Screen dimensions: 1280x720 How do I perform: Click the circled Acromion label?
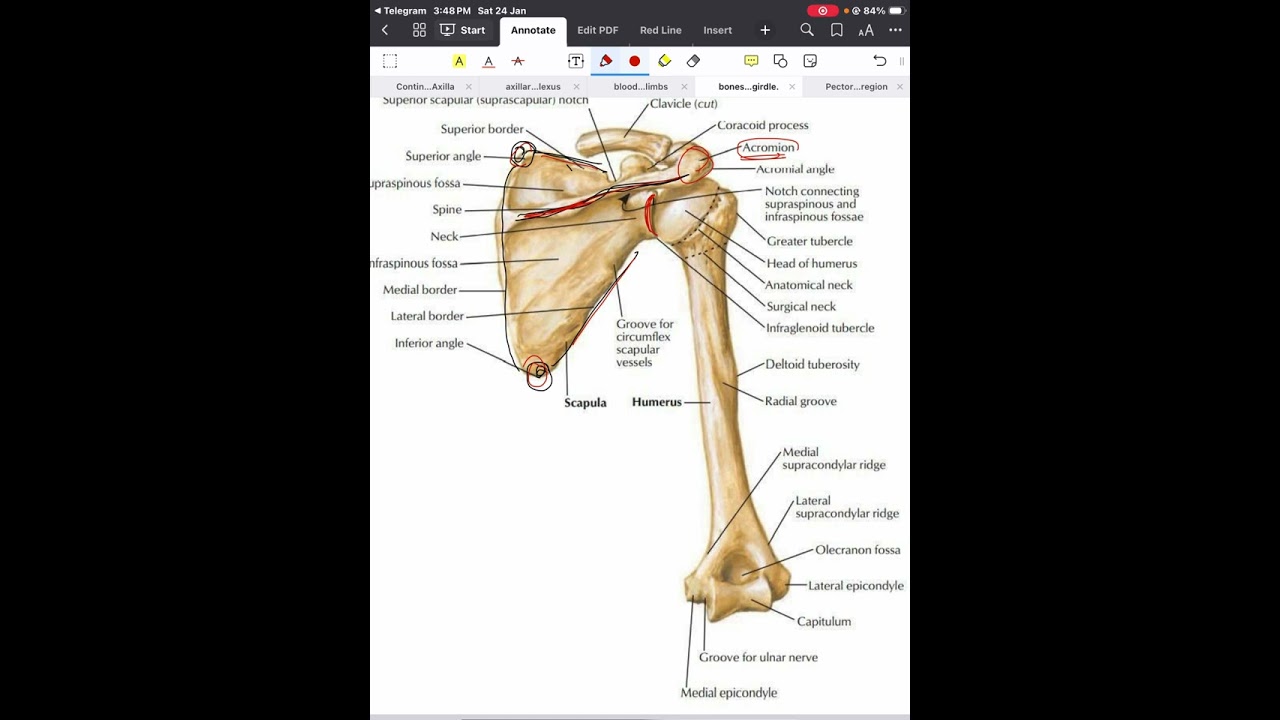coord(768,148)
